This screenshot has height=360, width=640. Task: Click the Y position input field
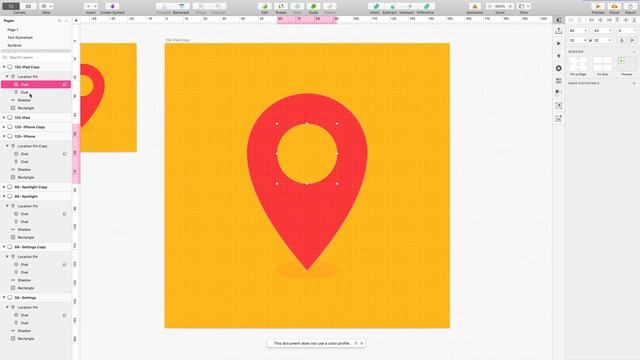(x=602, y=31)
